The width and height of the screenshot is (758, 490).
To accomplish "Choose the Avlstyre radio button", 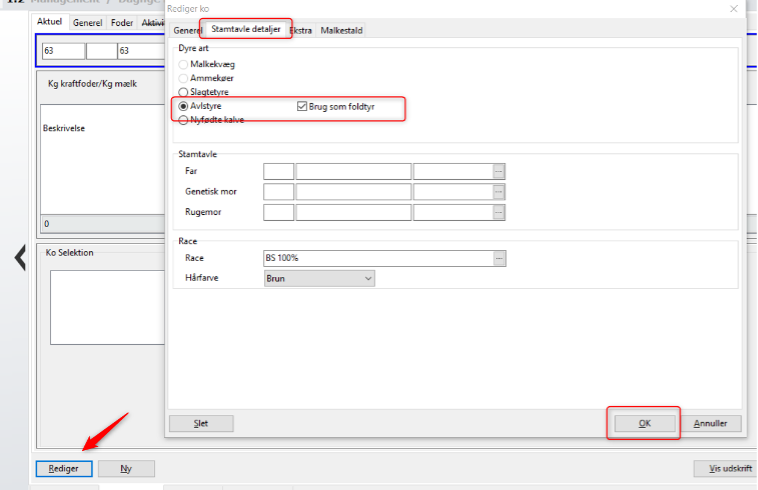I will 183,106.
